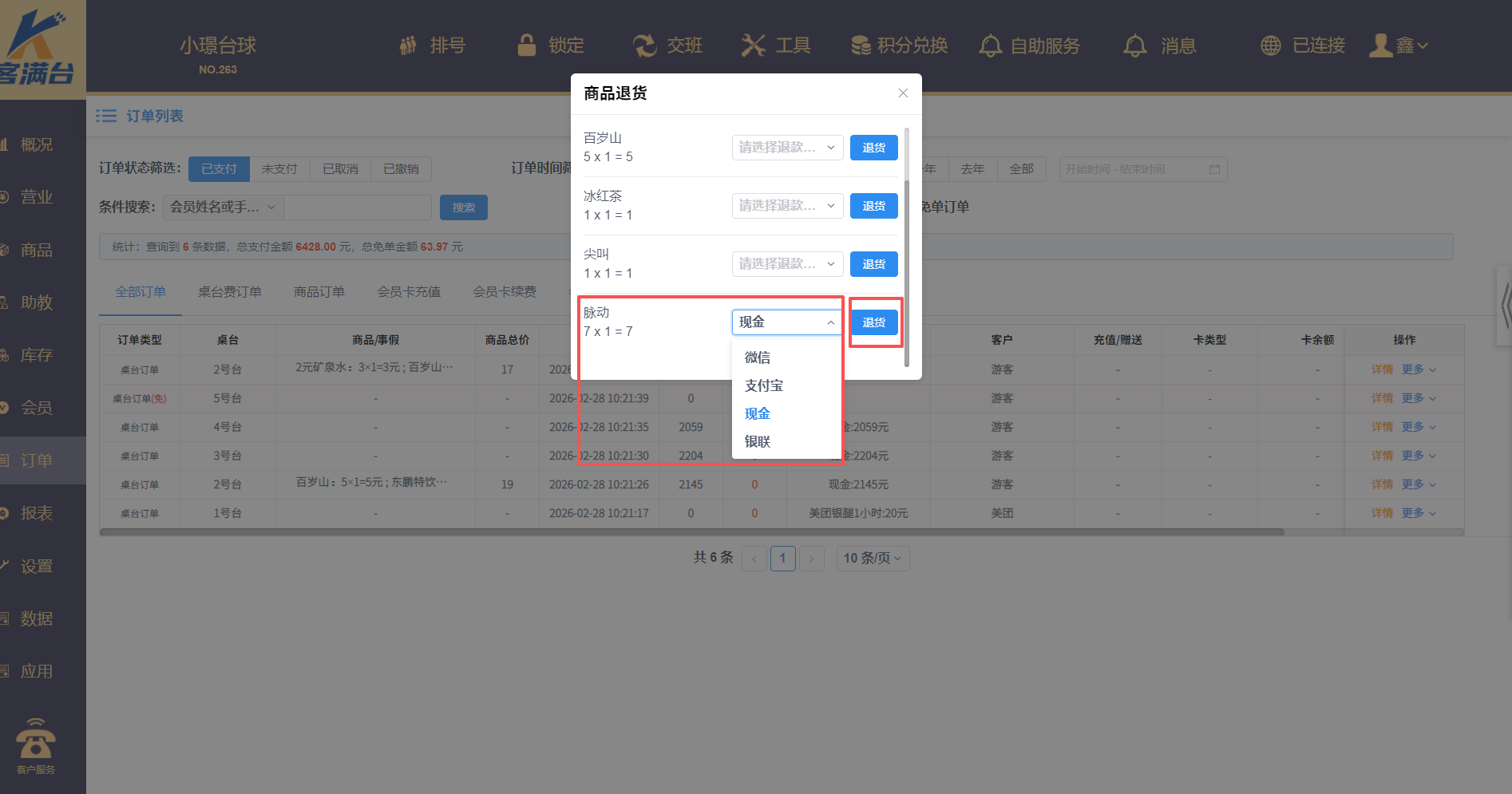
Task: Switch to the 商品订单 tab
Action: 319,292
